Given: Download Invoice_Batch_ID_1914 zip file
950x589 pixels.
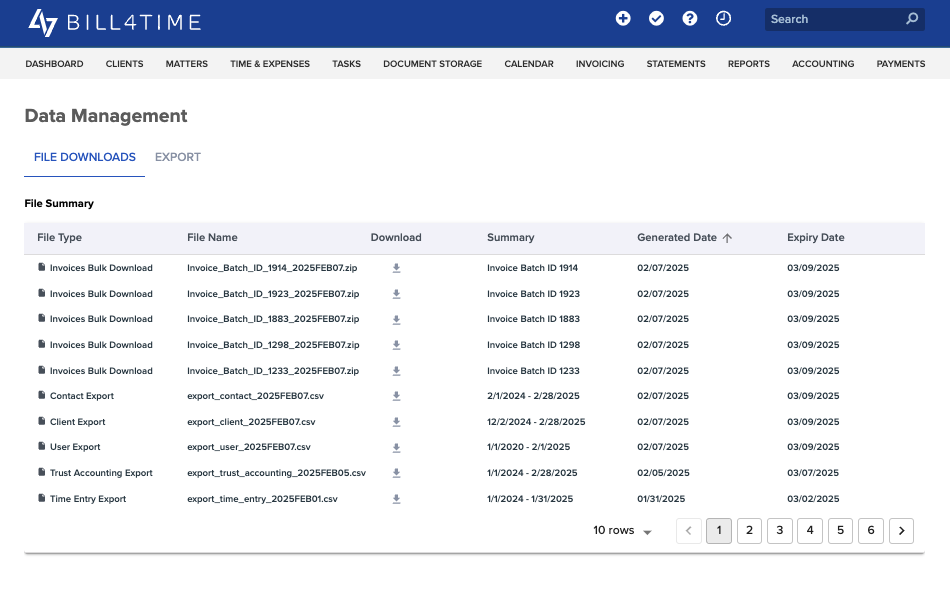Looking at the screenshot, I should coord(396,268).
